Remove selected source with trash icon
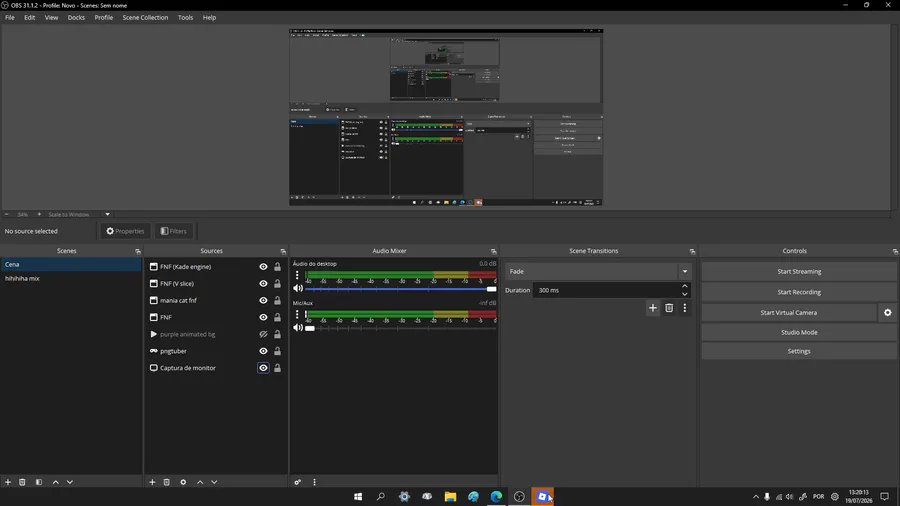Image resolution: width=900 pixels, height=506 pixels. pyautogui.click(x=166, y=482)
